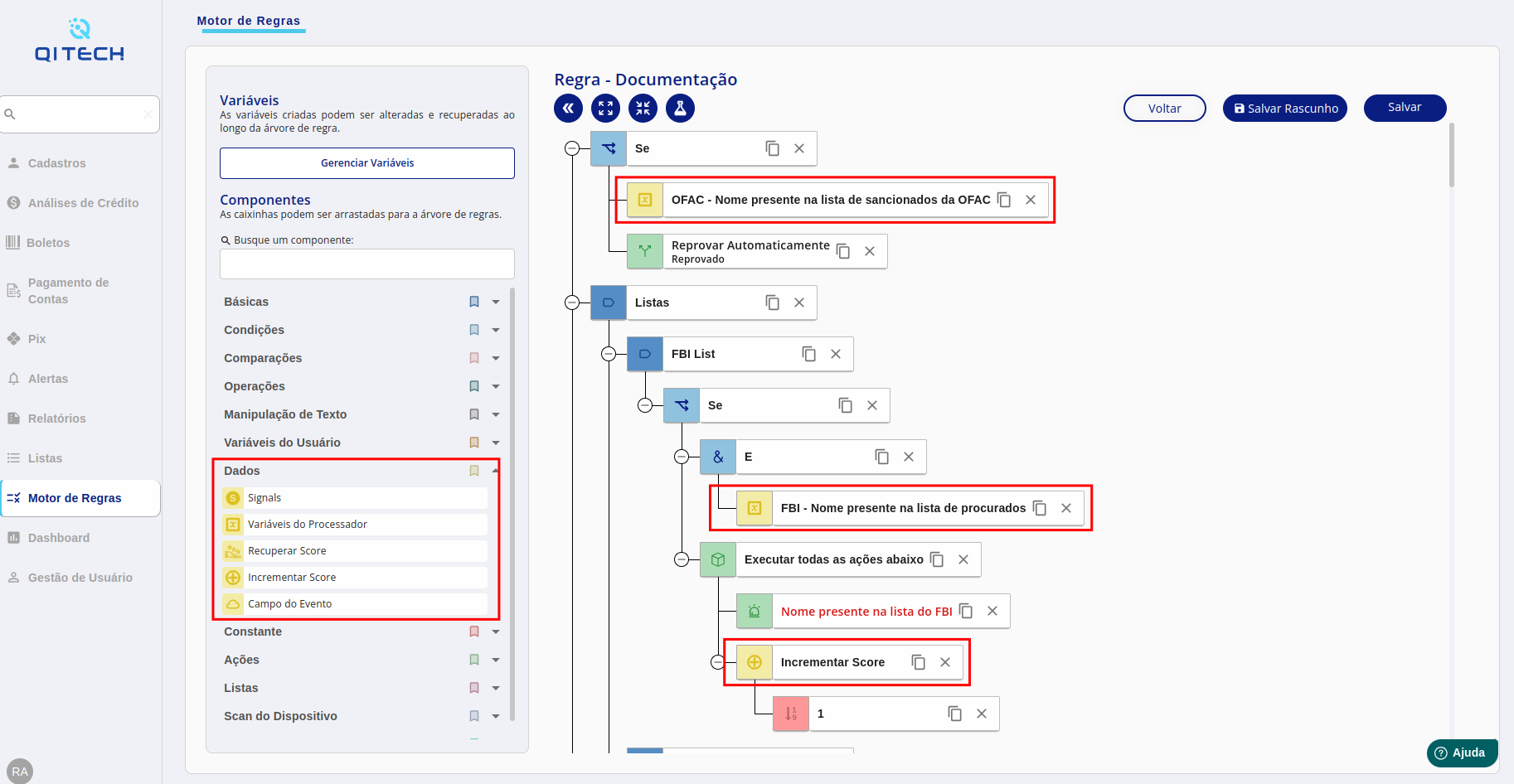The image size is (1514, 784).
Task: Remove the 'Reprovar Automaticamente' node
Action: click(870, 251)
